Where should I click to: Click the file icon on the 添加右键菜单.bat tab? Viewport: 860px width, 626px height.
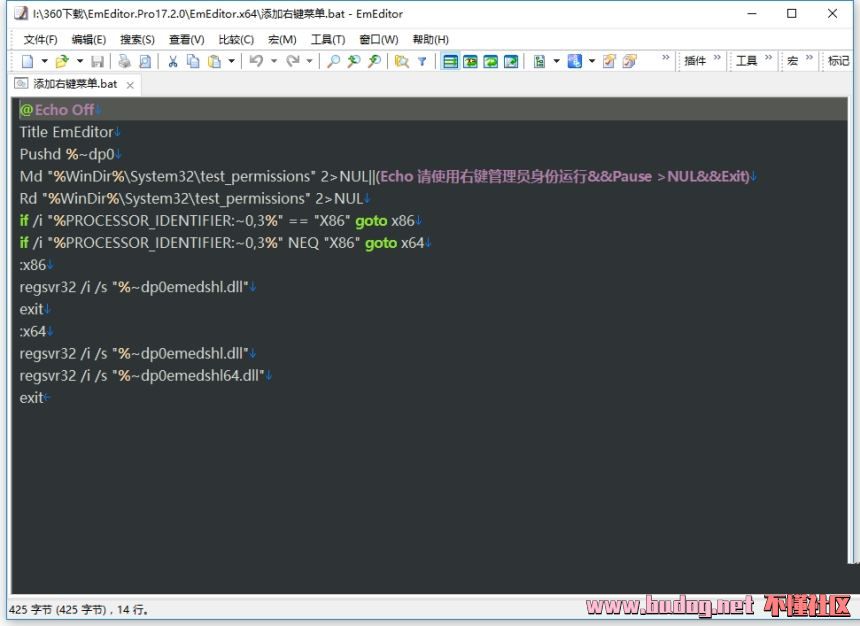[x=21, y=83]
